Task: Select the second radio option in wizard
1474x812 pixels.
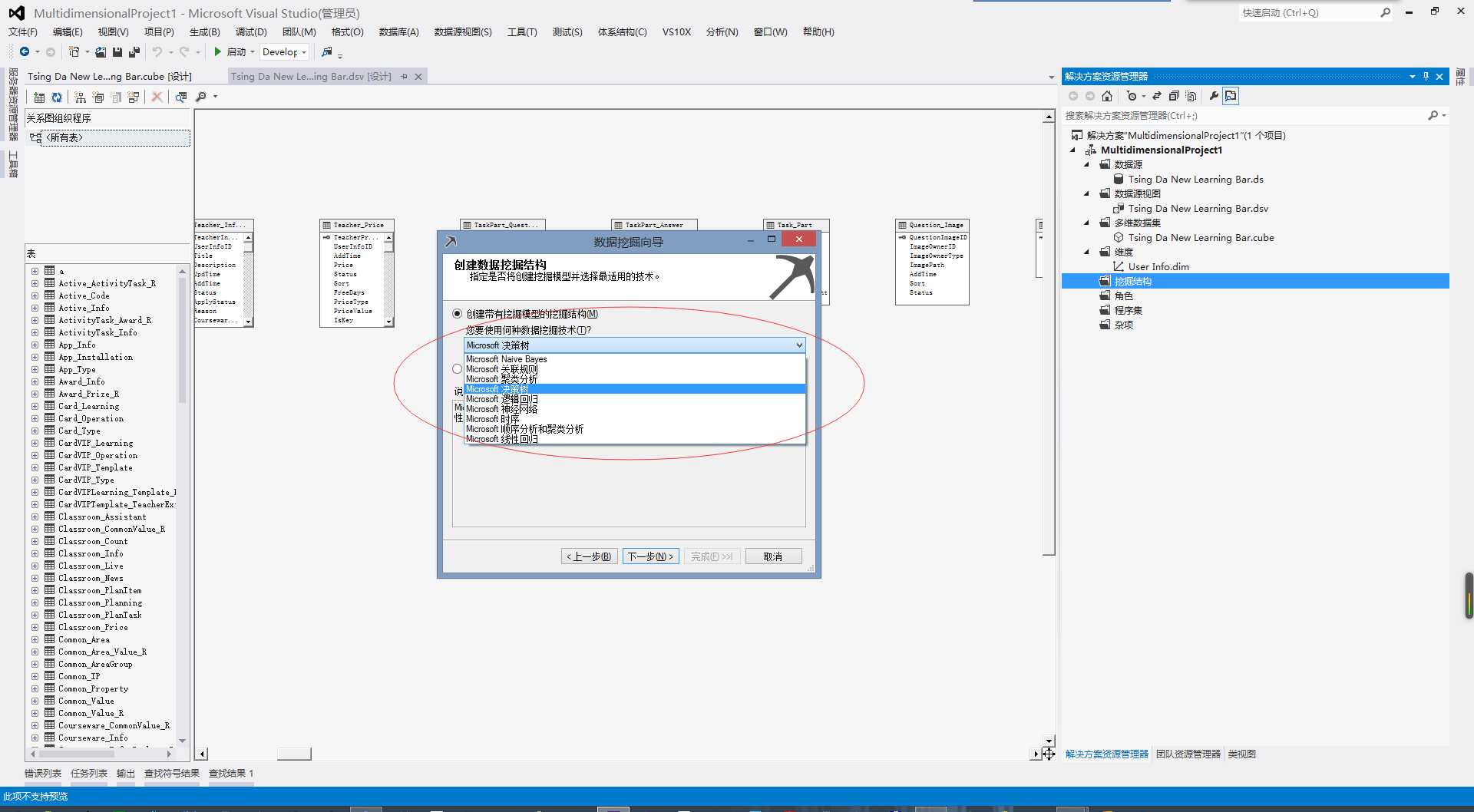Action: [458, 369]
